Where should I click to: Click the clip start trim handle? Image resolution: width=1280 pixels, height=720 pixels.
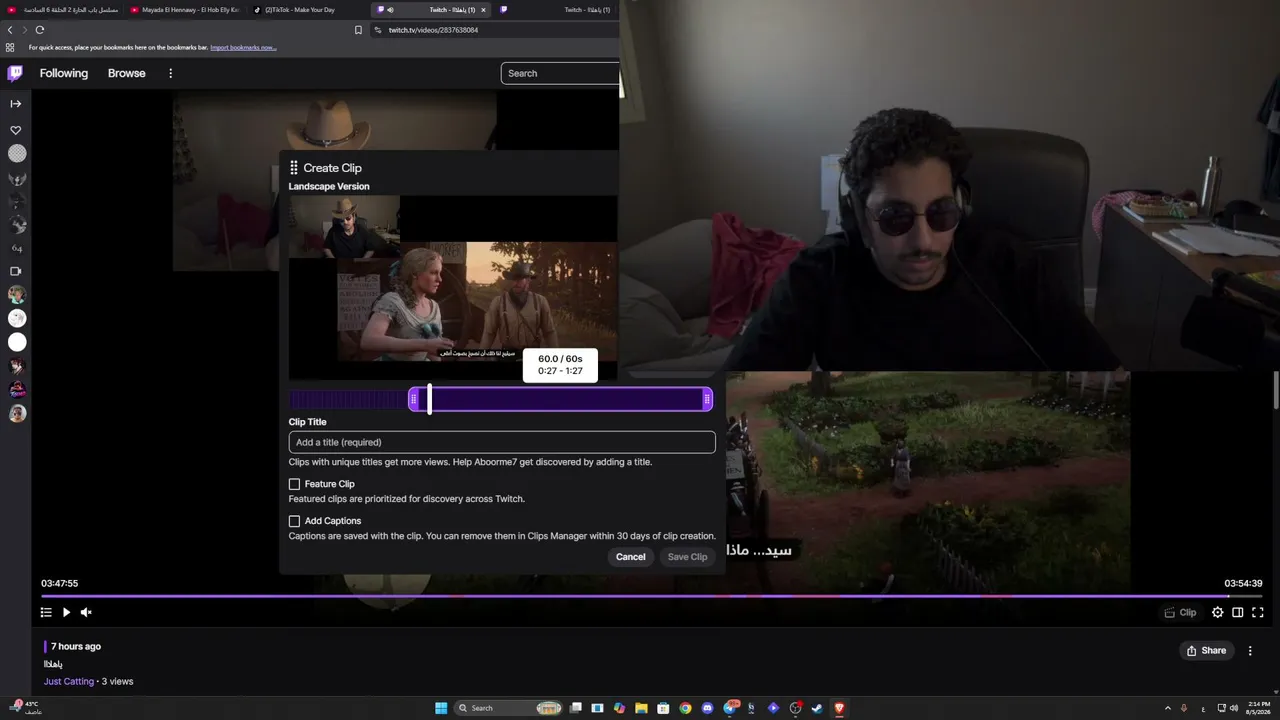(x=414, y=400)
